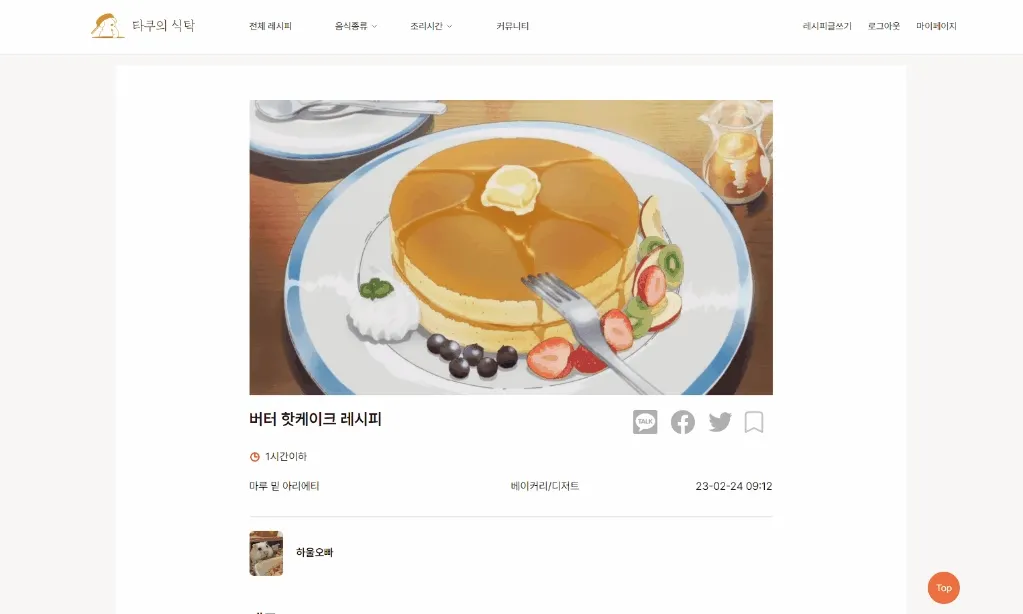This screenshot has height=614, width=1023.
Task: Open the chevron arrow next to 음식종류
Action: (x=374, y=27)
